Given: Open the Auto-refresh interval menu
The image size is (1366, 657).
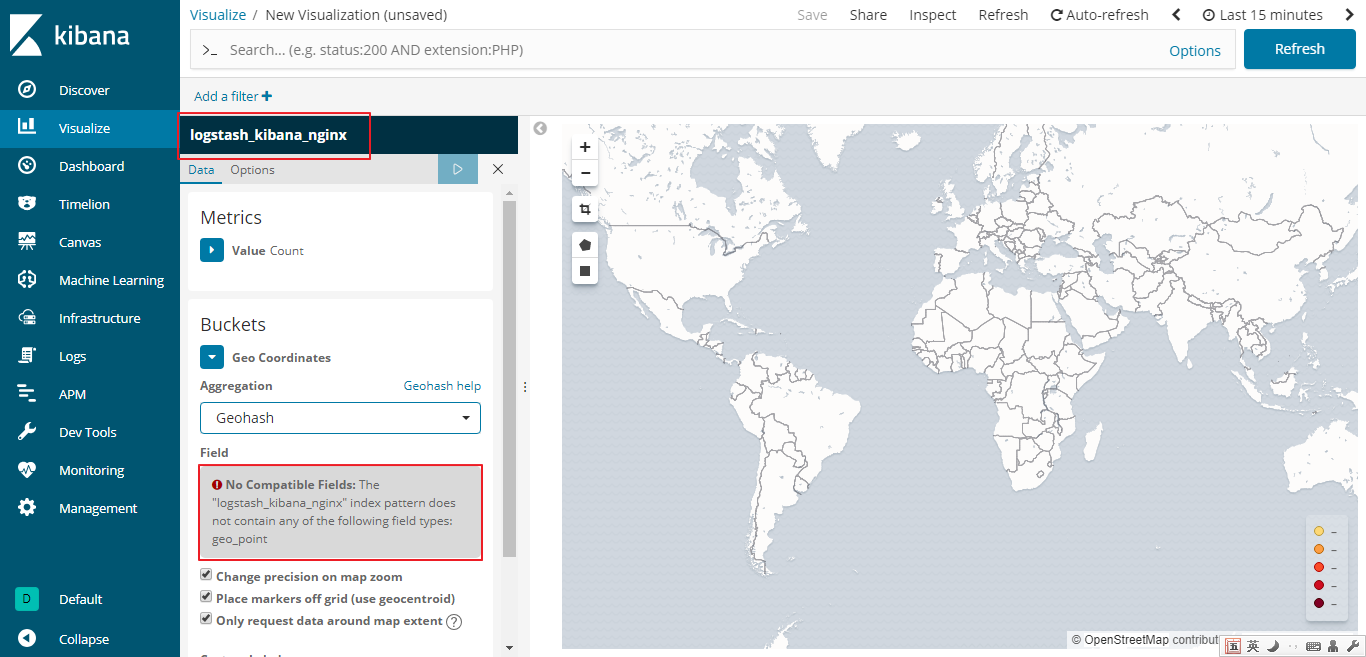Looking at the screenshot, I should (x=1099, y=15).
